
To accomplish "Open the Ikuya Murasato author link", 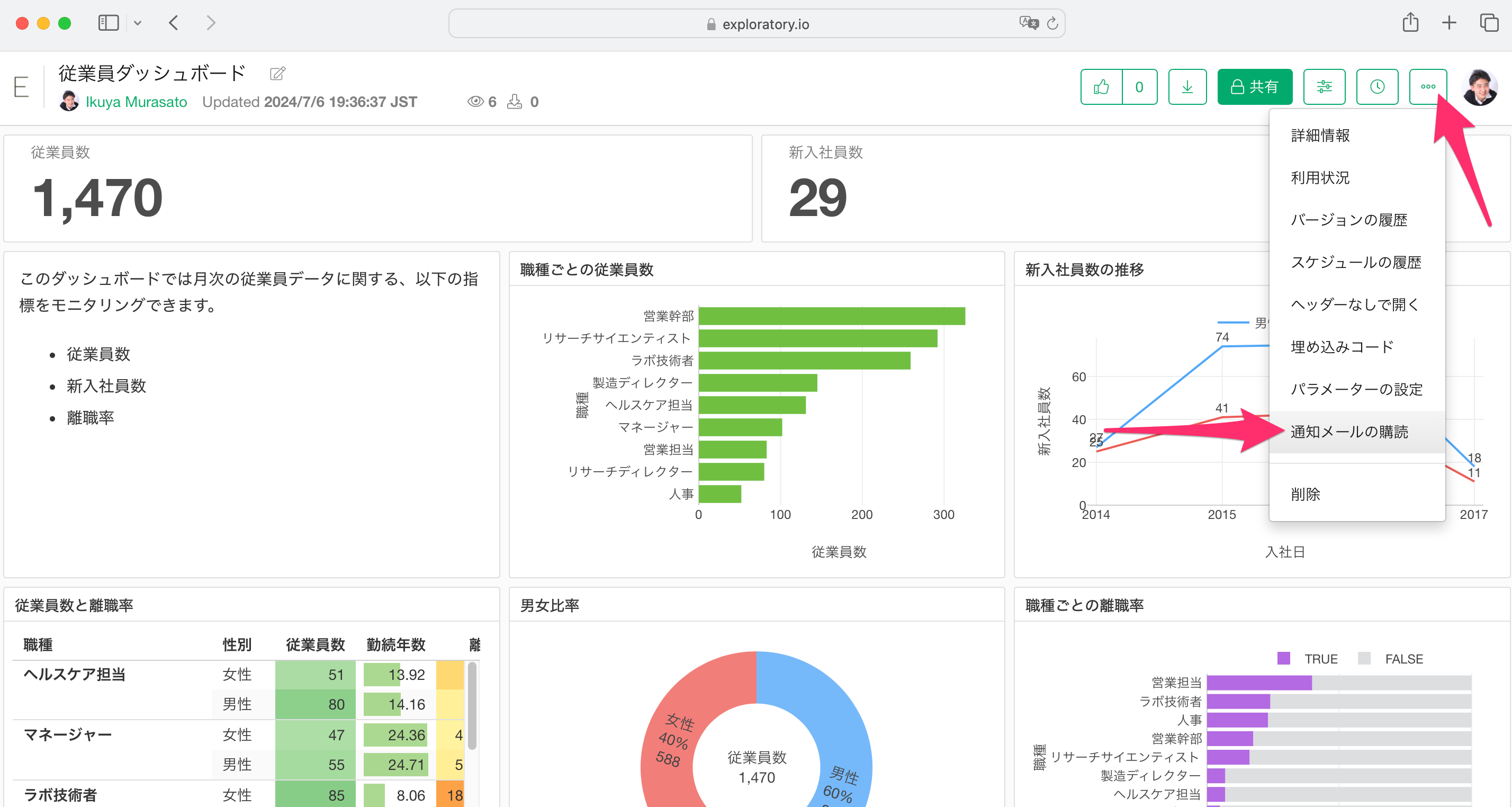I will pyautogui.click(x=136, y=102).
